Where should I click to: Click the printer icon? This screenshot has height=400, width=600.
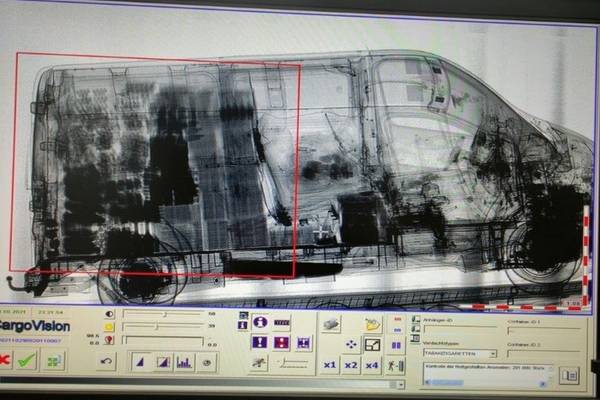point(331,324)
